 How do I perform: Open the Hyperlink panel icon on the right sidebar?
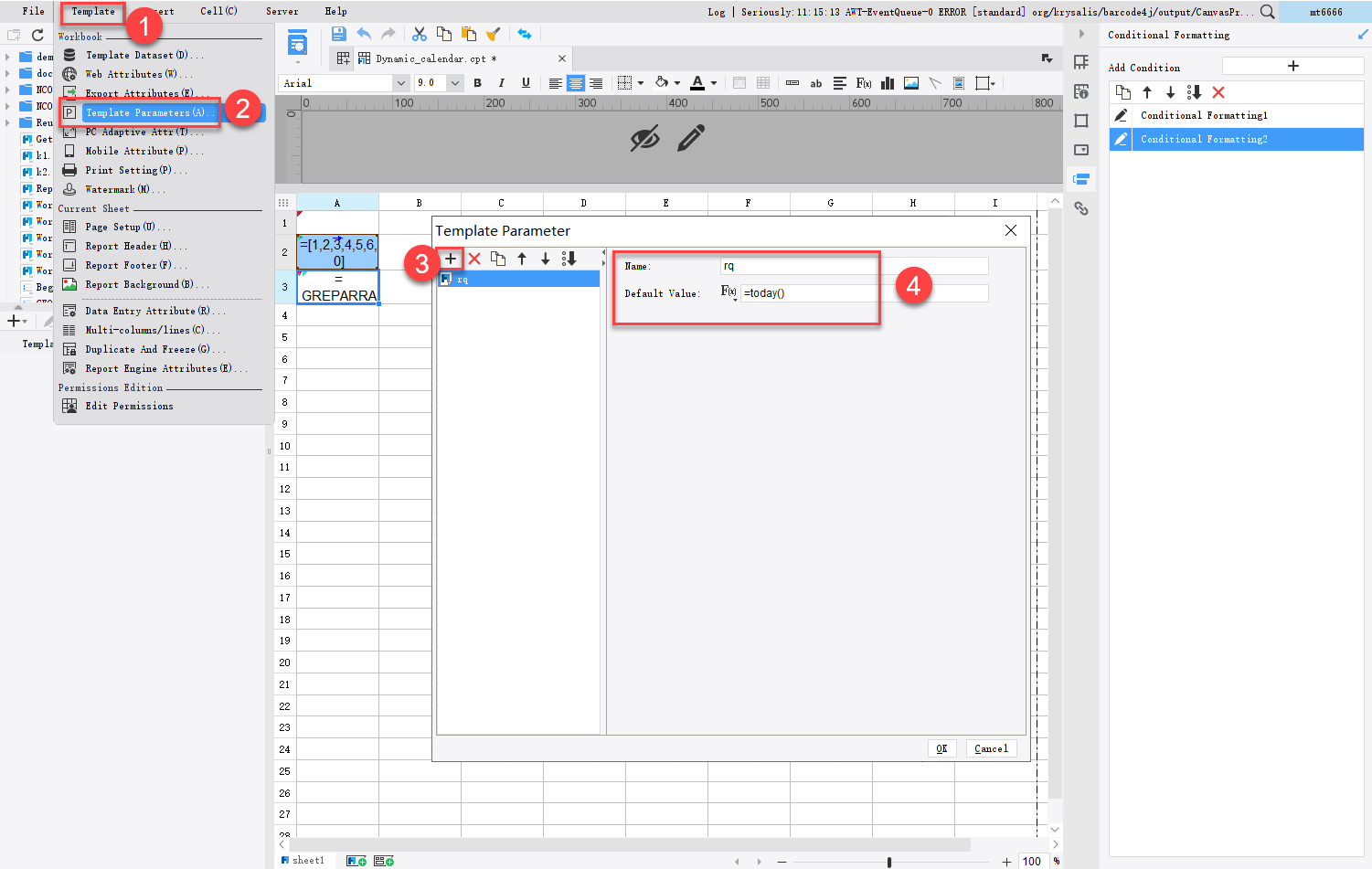1081,207
